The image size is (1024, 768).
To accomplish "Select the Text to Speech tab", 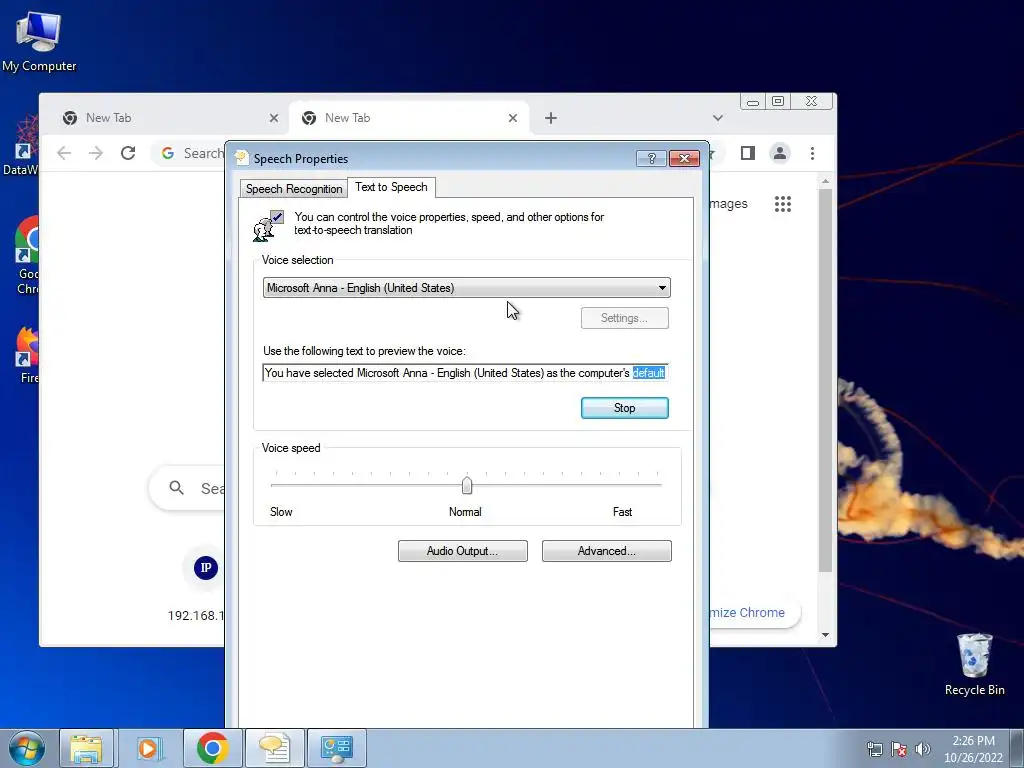I will (x=391, y=187).
